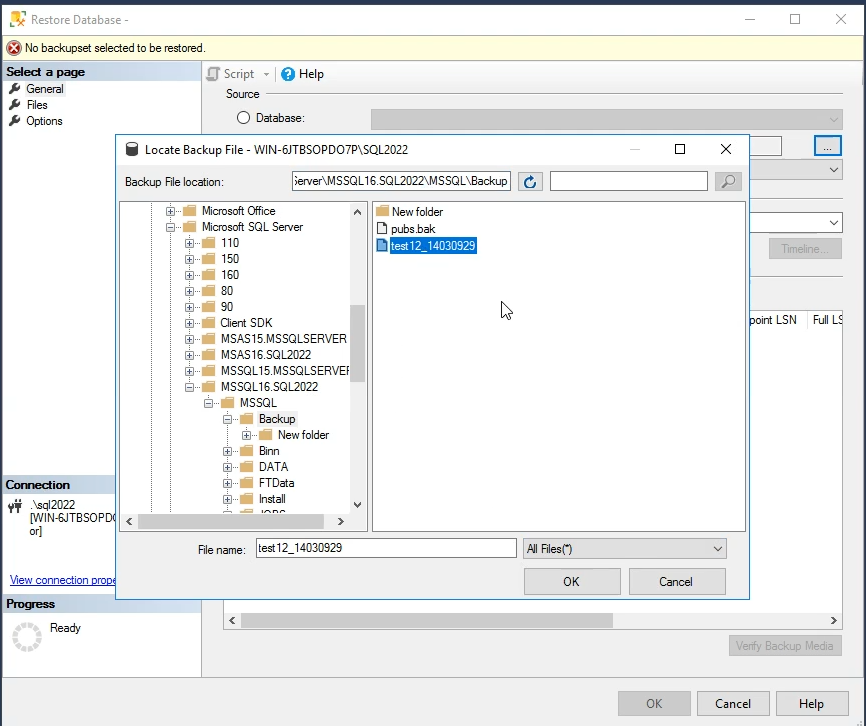Expand the DATA folder node
Screen dimensions: 866x726
pyautogui.click(x=227, y=467)
